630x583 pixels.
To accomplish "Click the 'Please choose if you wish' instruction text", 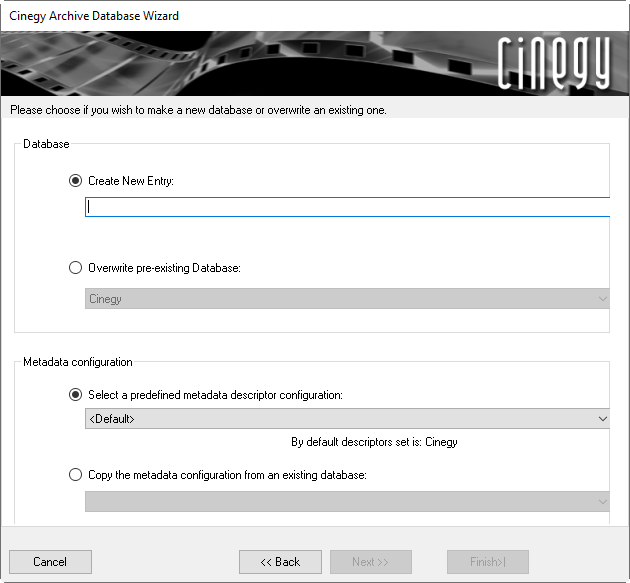I will (x=198, y=110).
